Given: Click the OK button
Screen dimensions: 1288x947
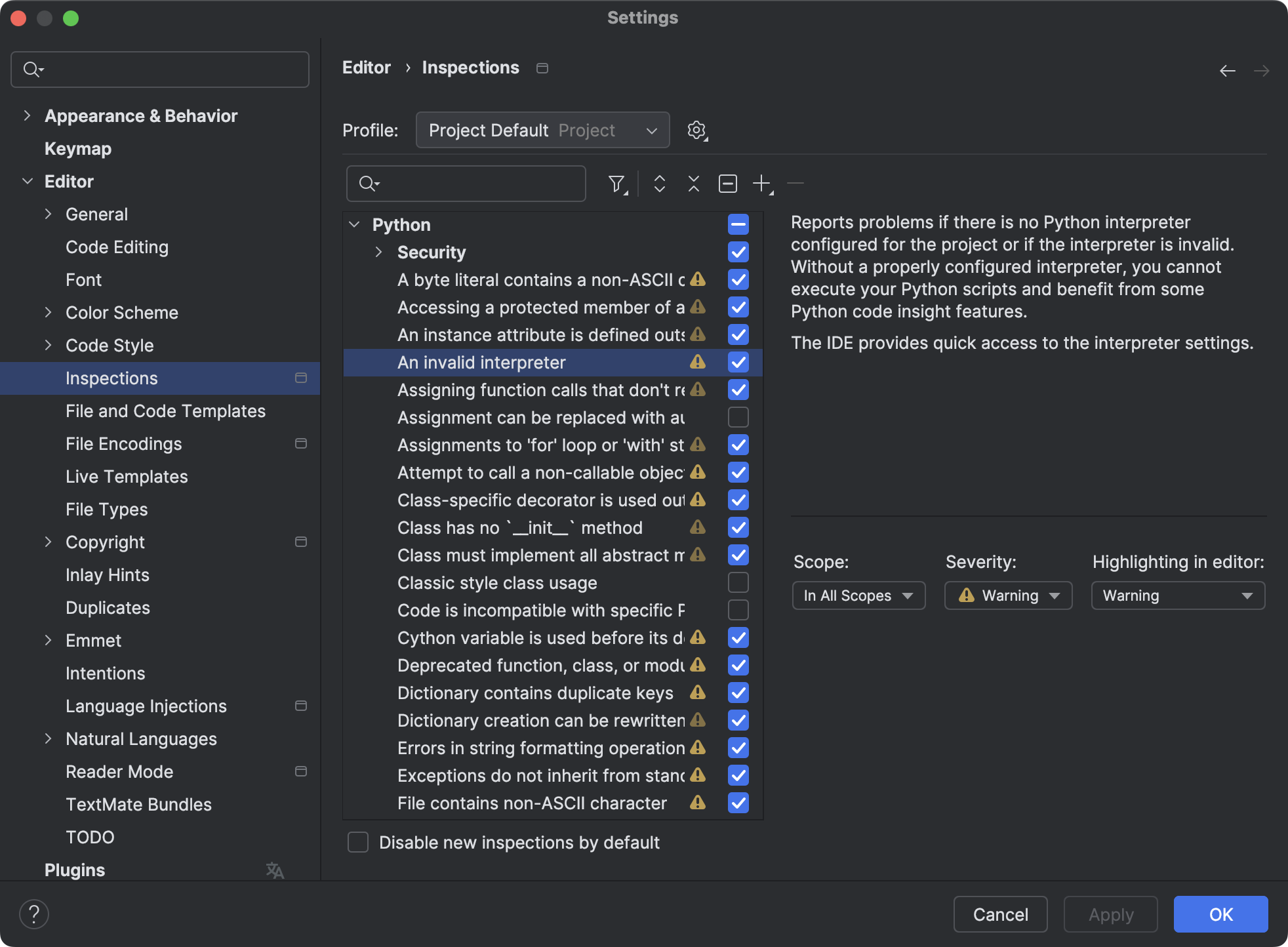Looking at the screenshot, I should click(x=1221, y=914).
